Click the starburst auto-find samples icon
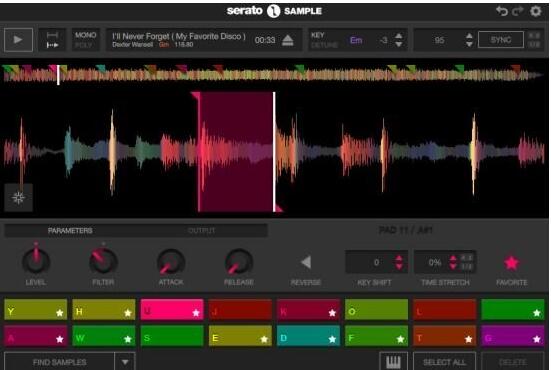This screenshot has width=551, height=370. tap(18, 198)
